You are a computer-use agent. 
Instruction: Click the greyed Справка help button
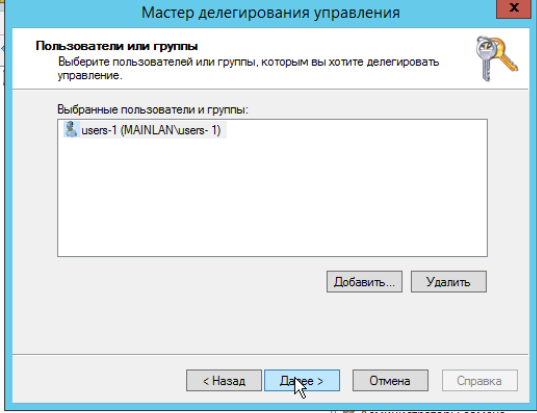(479, 380)
